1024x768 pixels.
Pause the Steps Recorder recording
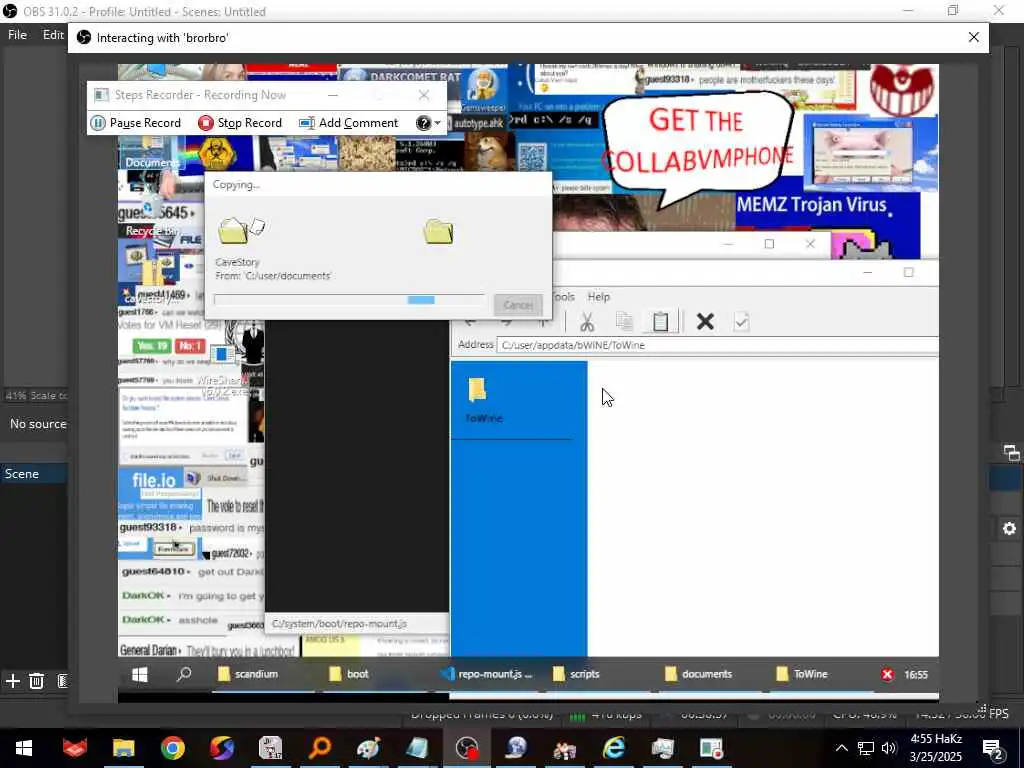point(136,123)
